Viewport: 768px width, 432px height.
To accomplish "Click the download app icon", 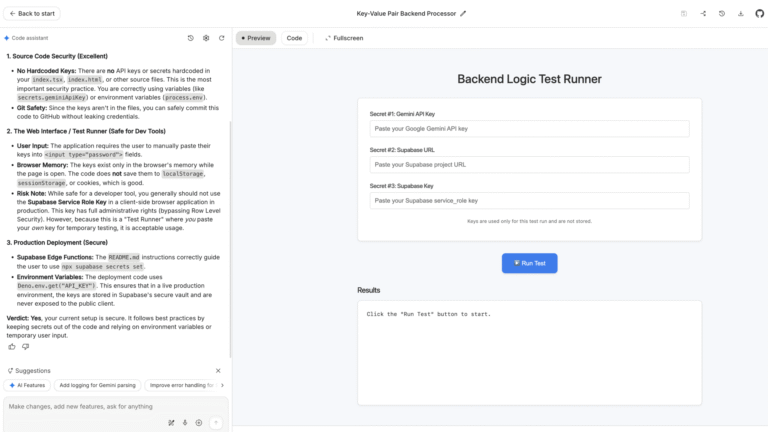I will click(x=741, y=14).
